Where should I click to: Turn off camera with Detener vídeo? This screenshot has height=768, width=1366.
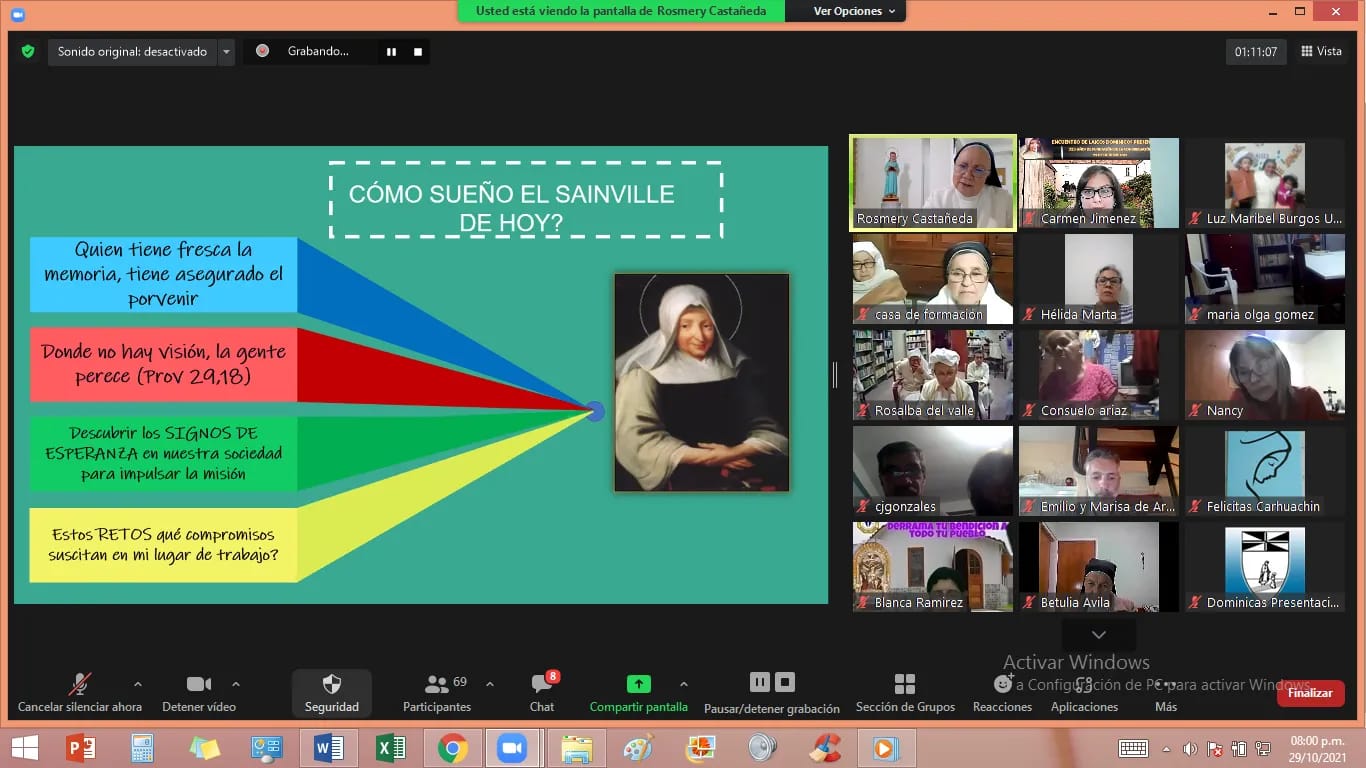click(x=198, y=685)
